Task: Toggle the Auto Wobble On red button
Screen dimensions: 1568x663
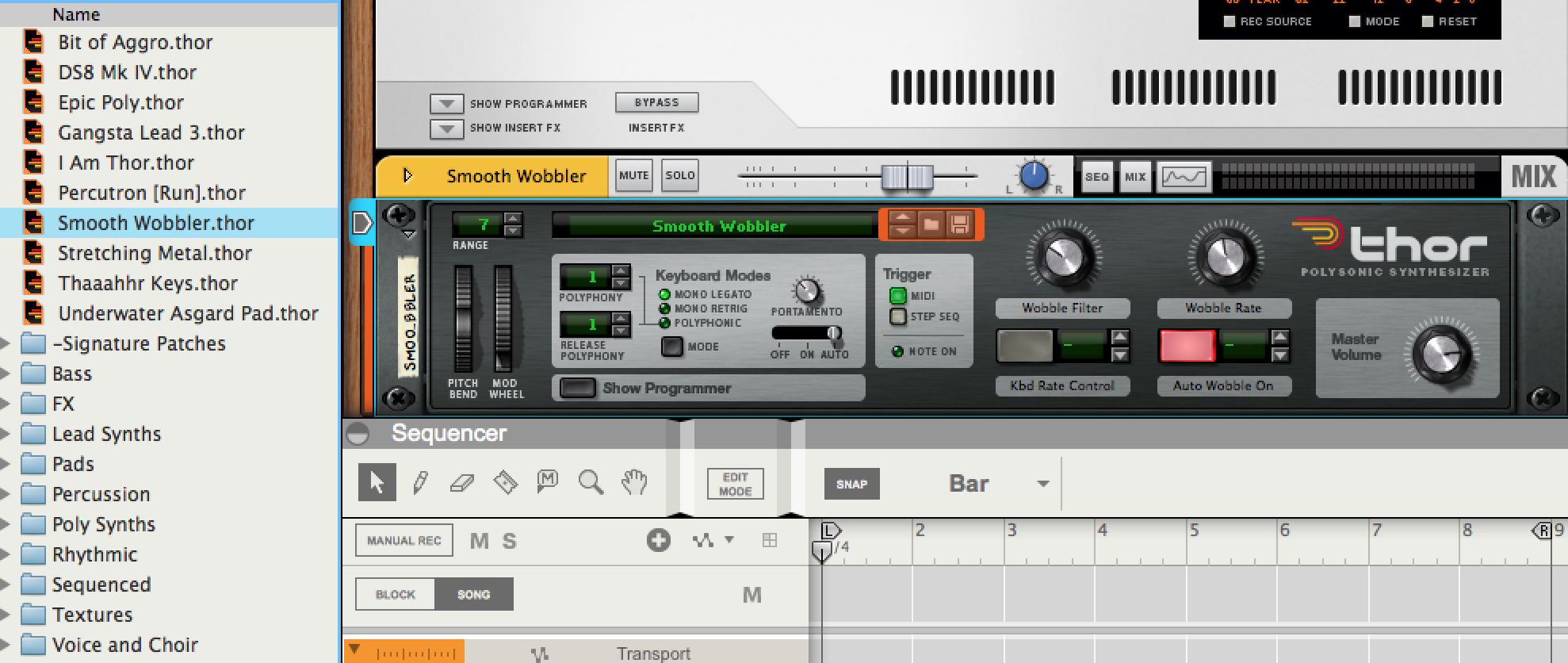Action: [1187, 346]
